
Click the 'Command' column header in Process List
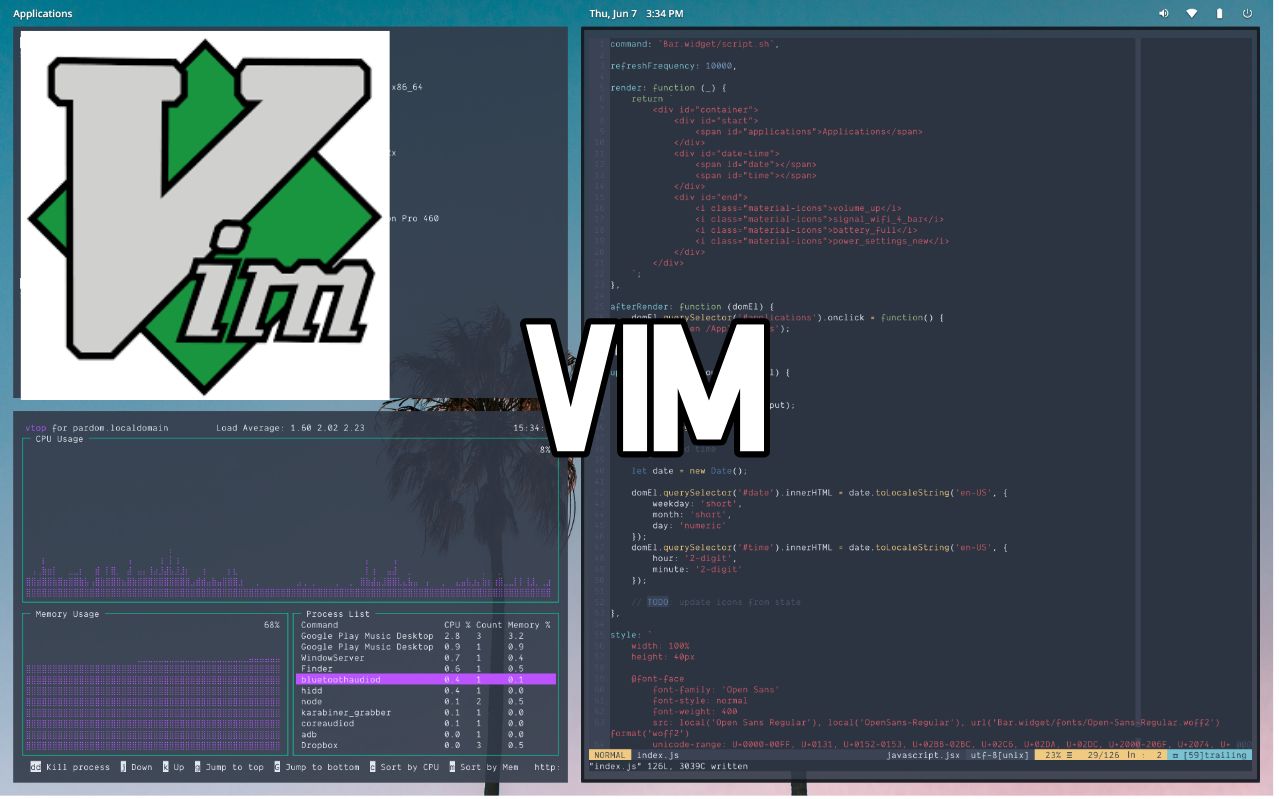(x=320, y=624)
